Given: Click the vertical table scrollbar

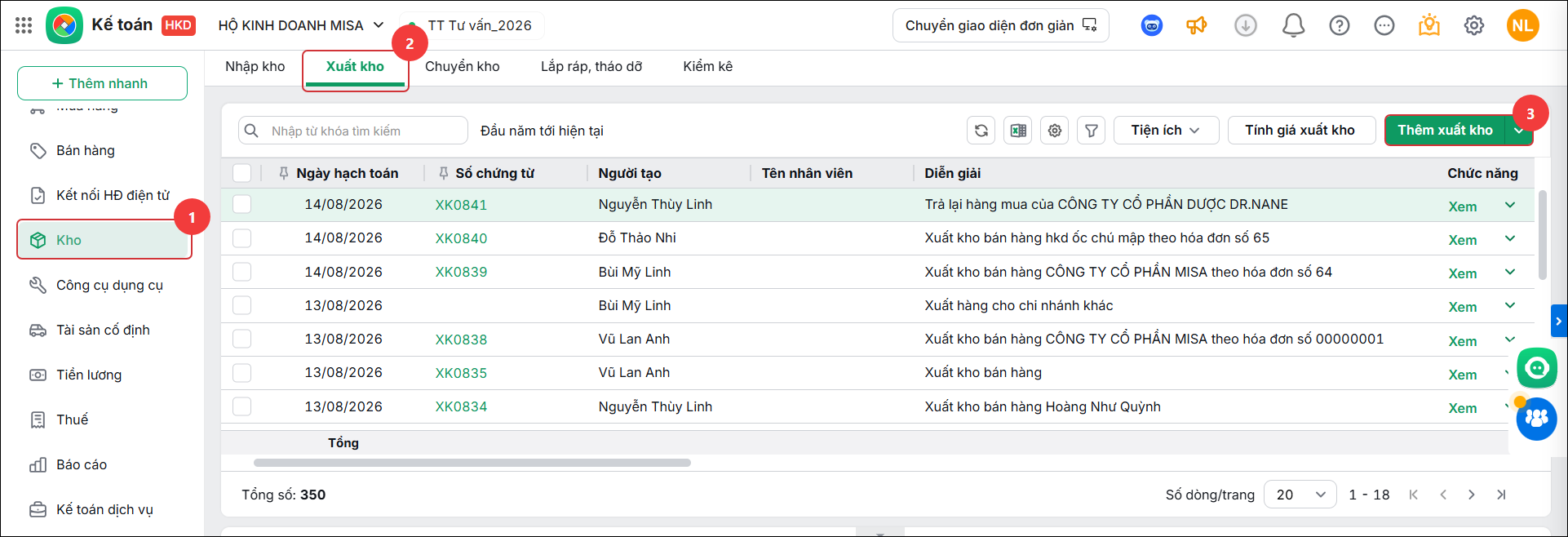Looking at the screenshot, I should click(1542, 236).
